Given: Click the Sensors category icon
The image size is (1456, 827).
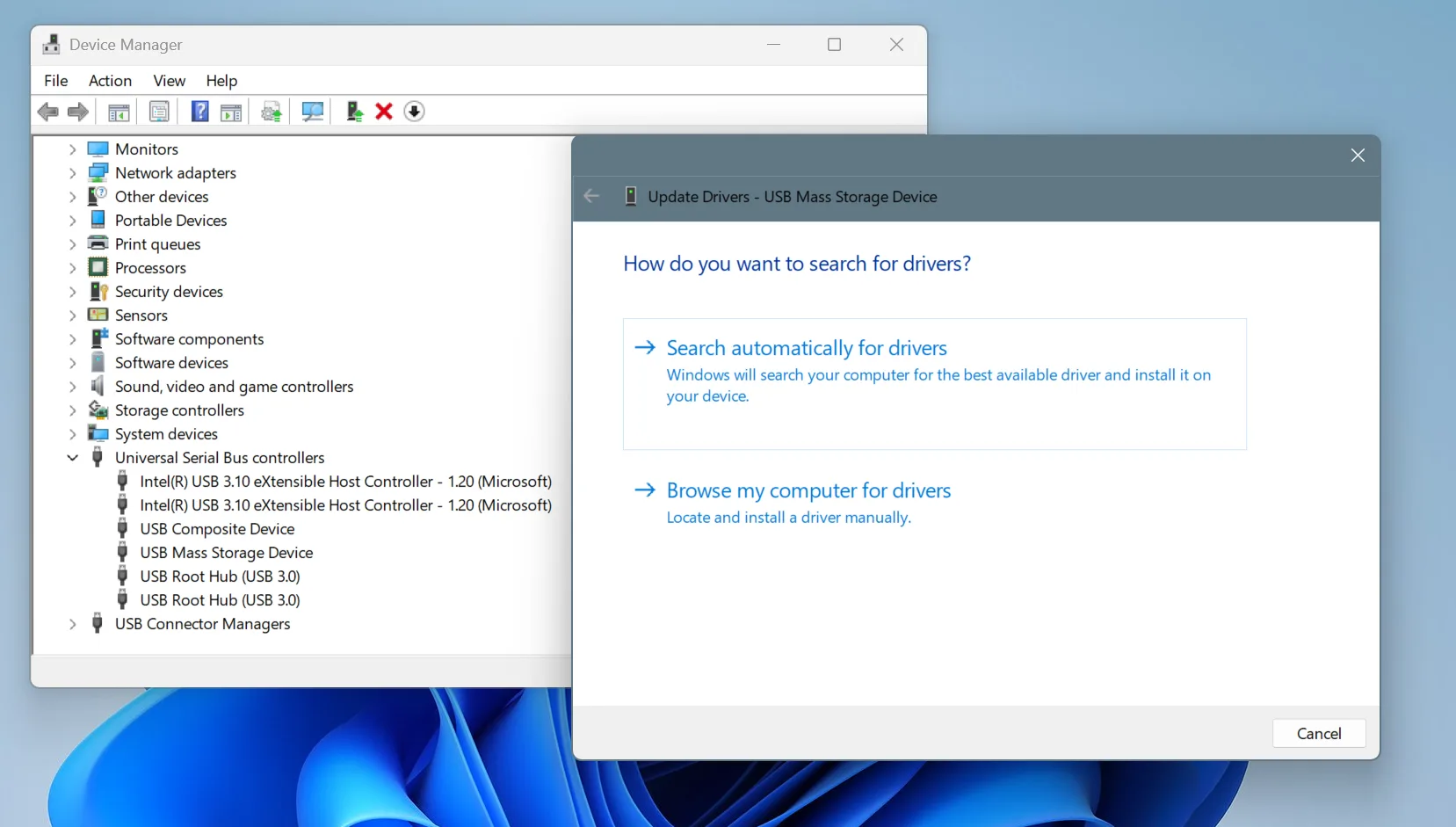Looking at the screenshot, I should (98, 316).
